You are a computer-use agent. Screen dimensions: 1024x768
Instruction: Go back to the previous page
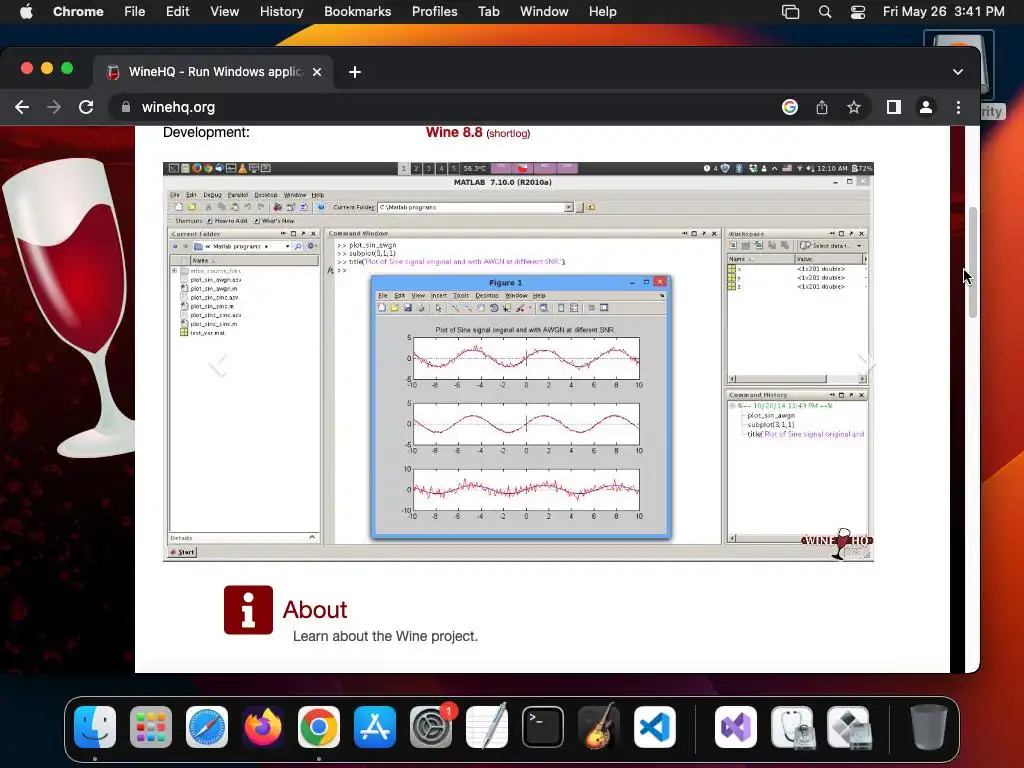[22, 107]
